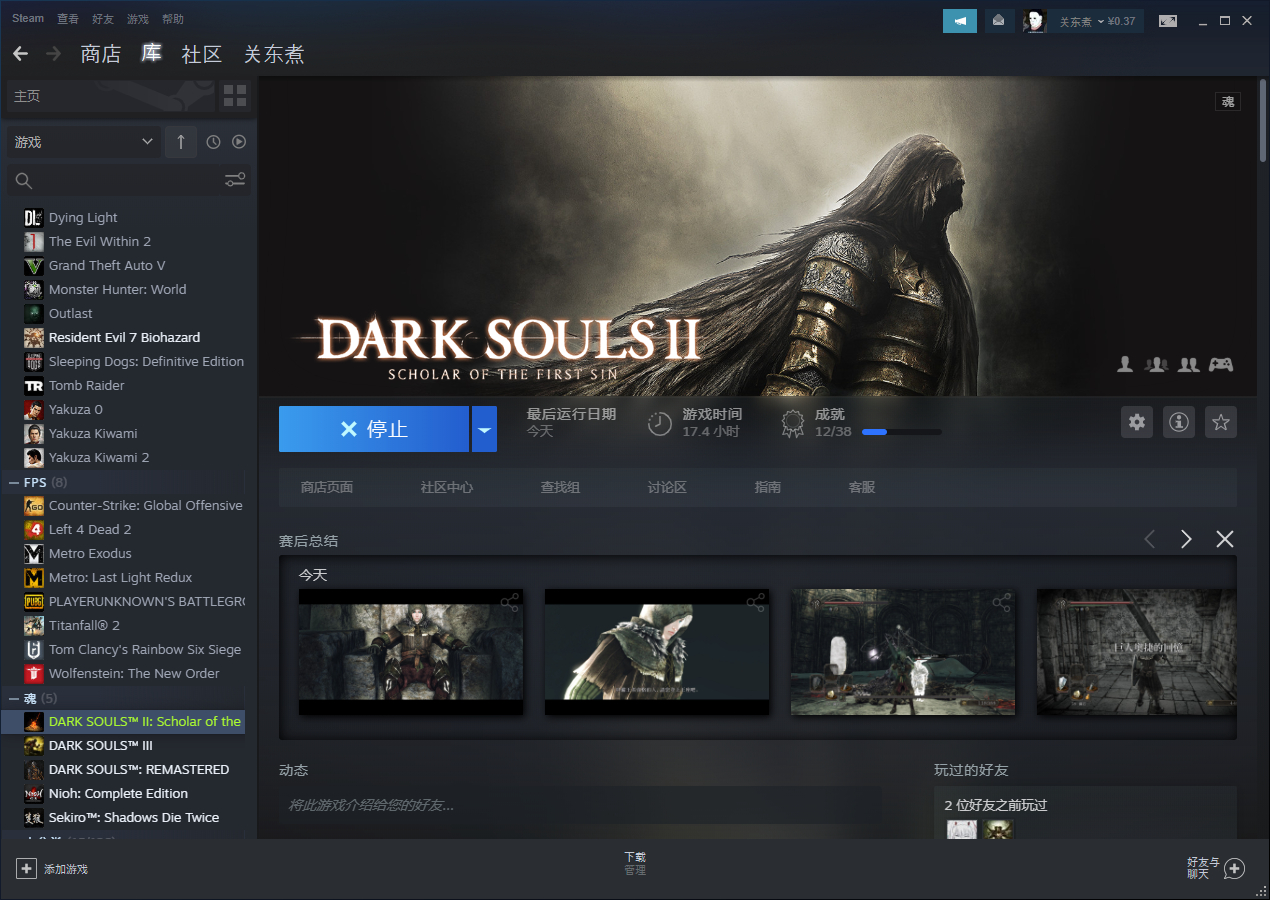Switch to grid collections view
This screenshot has height=900, width=1270.
coord(235,96)
